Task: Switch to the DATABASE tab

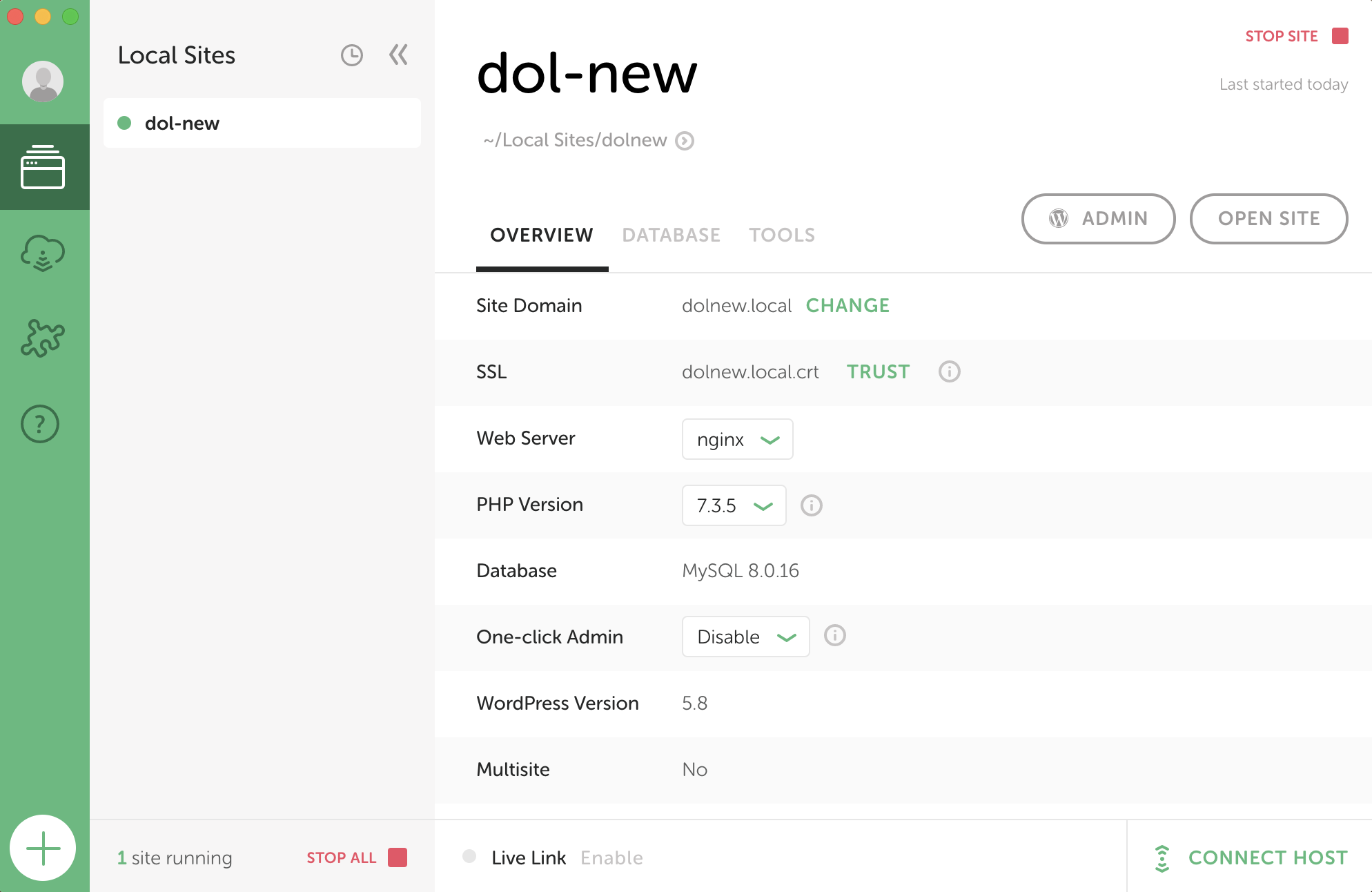Action: pyautogui.click(x=671, y=235)
